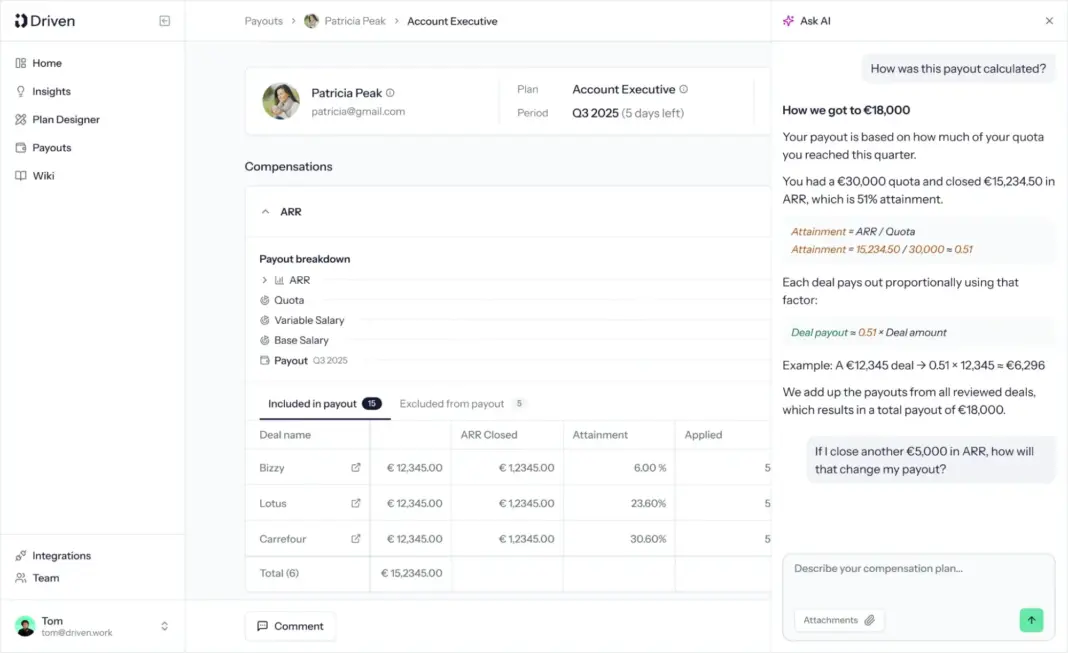Click the Payout wallet icon in breakdown

click(265, 360)
